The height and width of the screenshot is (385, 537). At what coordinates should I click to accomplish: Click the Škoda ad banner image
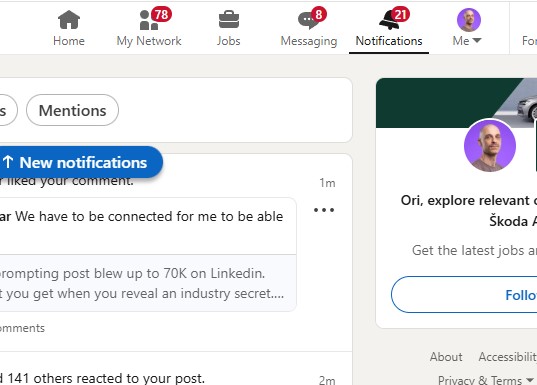click(457, 103)
